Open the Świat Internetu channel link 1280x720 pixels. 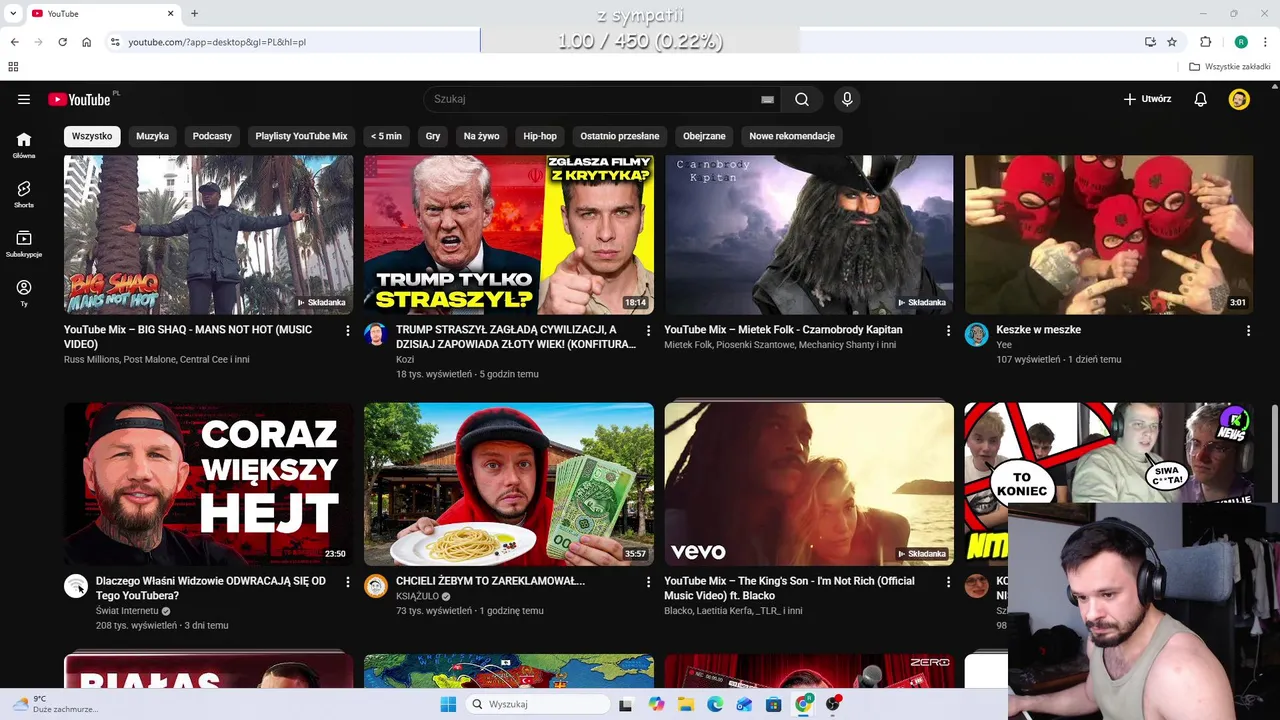[127, 610]
